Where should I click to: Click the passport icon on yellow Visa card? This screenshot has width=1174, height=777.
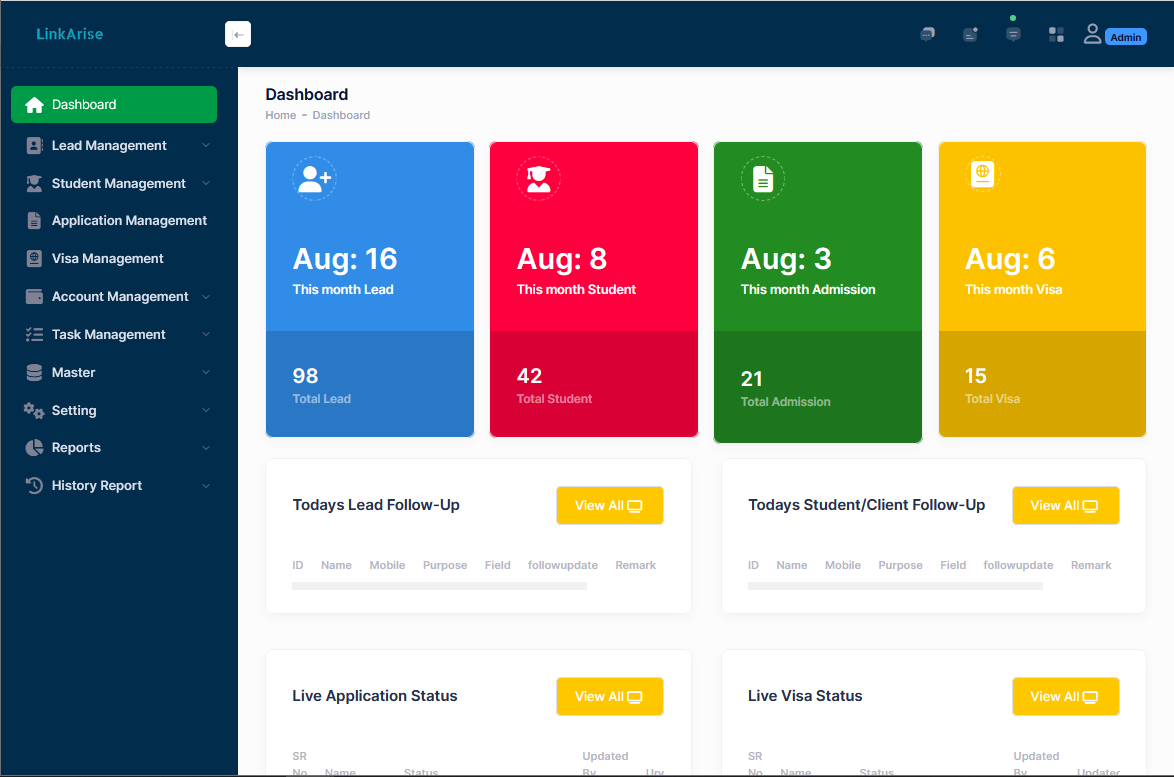(983, 174)
